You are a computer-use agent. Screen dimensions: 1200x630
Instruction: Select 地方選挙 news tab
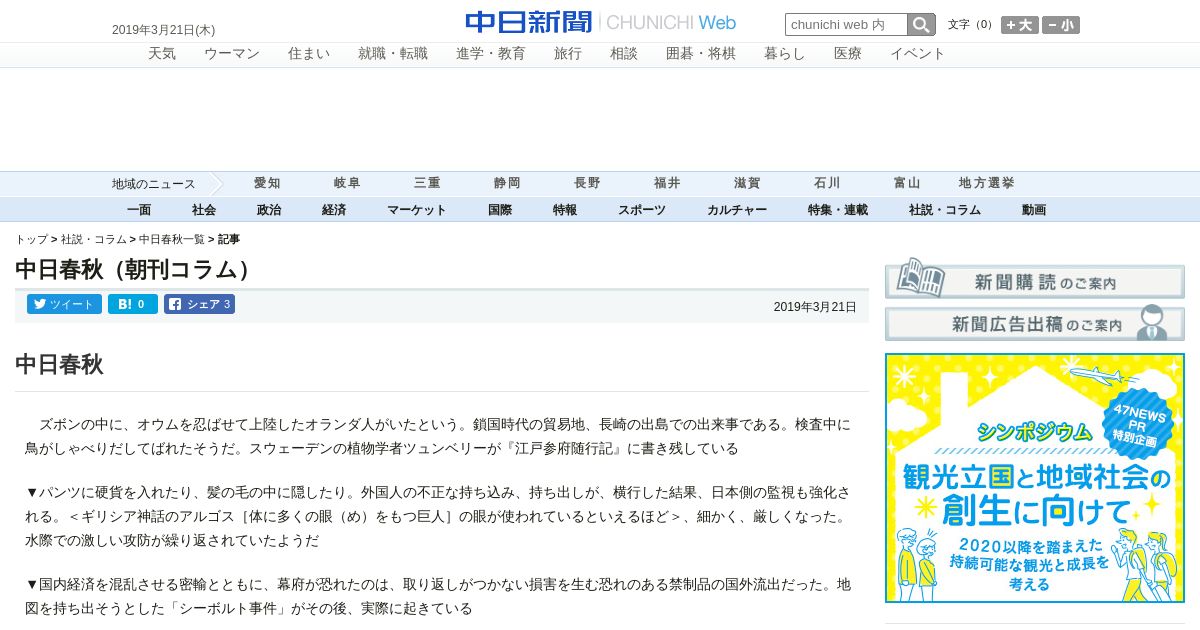click(987, 183)
